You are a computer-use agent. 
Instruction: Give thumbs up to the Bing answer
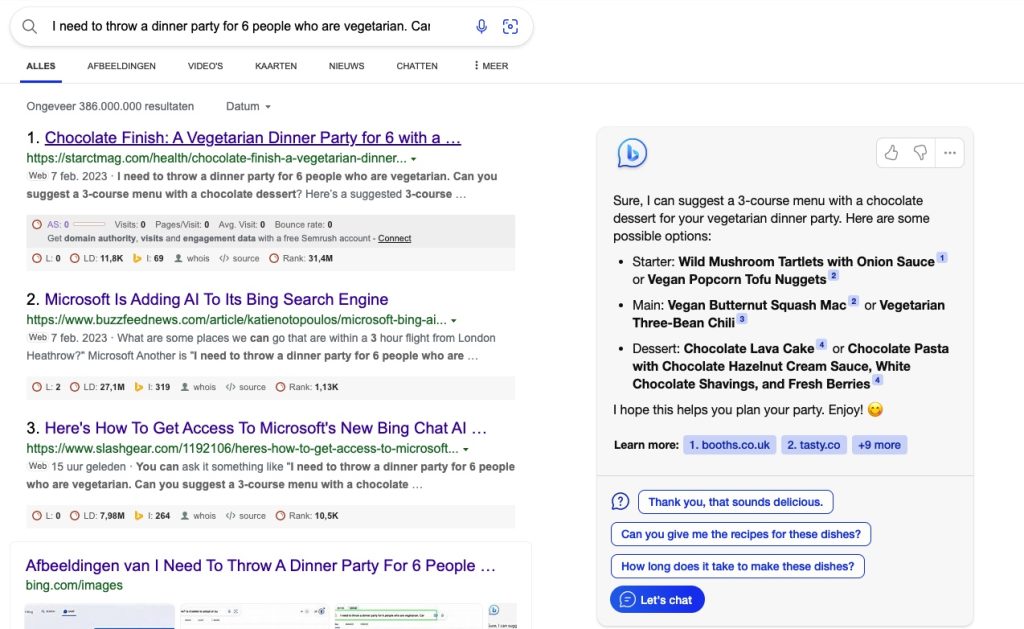[891, 153]
